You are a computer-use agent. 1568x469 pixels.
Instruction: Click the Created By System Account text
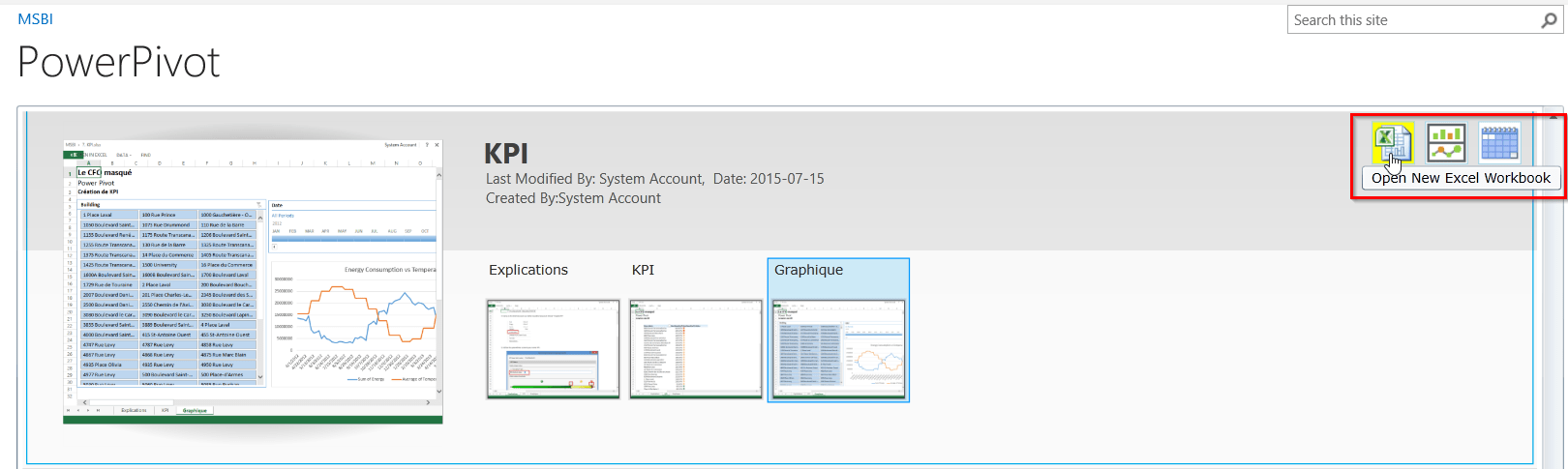[x=573, y=198]
